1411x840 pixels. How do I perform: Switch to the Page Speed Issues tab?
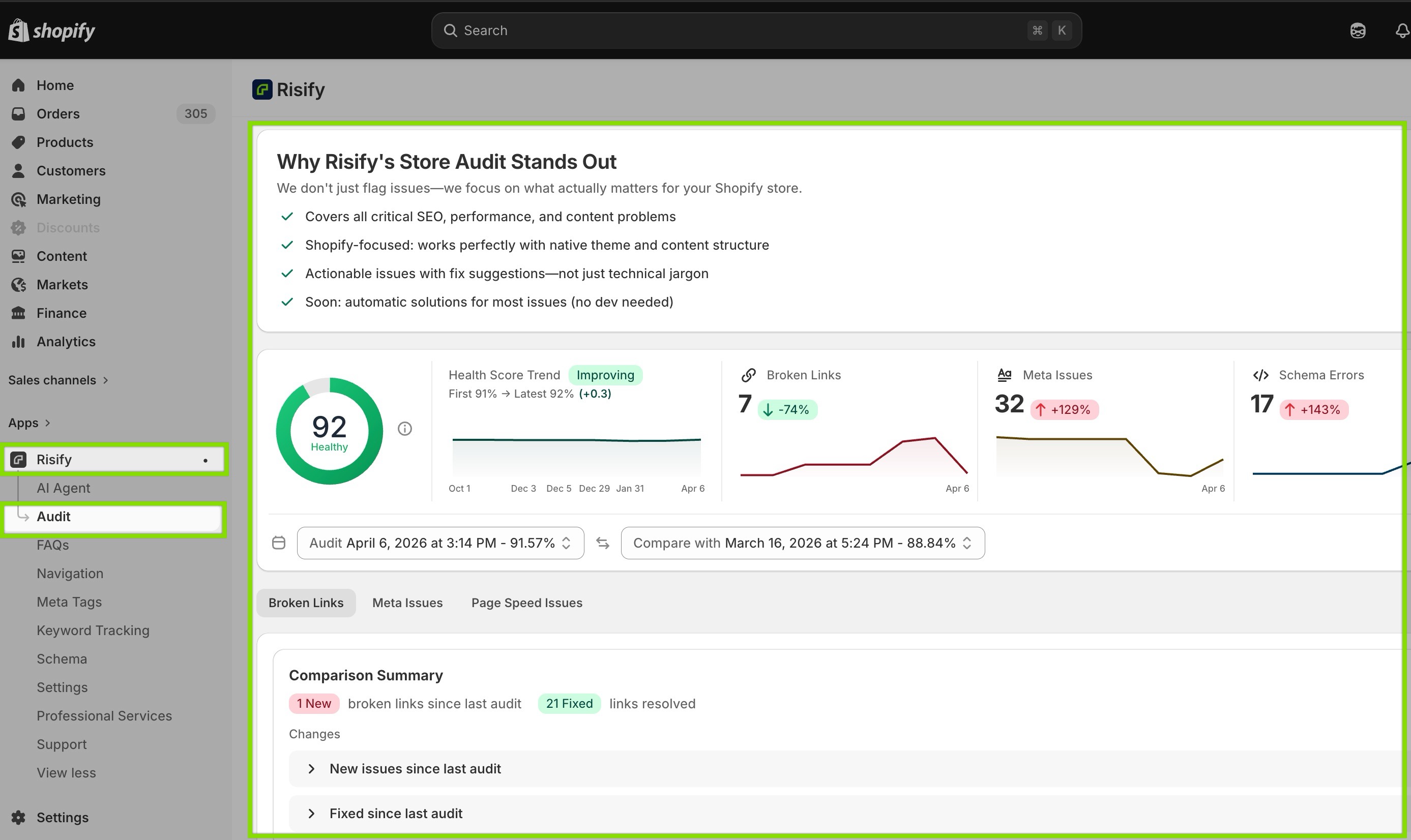pos(527,603)
